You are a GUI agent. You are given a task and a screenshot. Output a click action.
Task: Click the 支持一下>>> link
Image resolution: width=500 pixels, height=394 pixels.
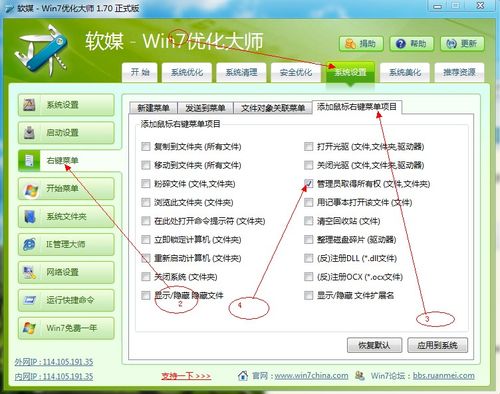186,376
